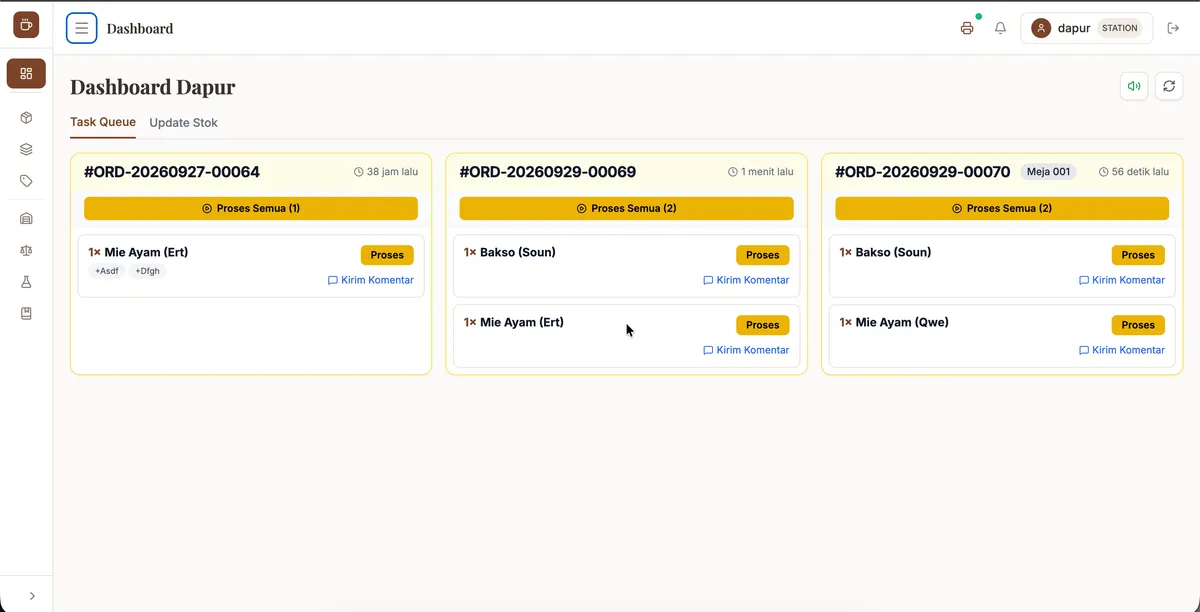1200x612 pixels.
Task: Expand the sidebar with bottom chevron
Action: coord(32,596)
